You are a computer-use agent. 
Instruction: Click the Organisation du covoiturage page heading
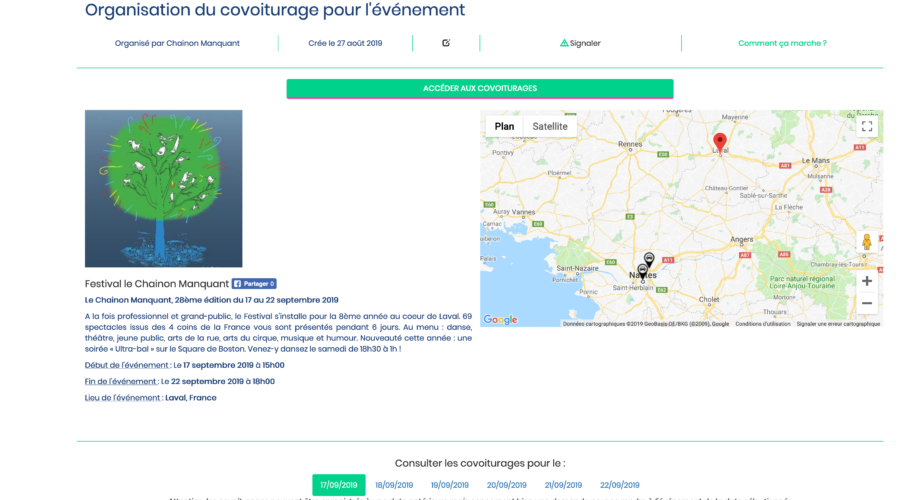pos(275,10)
